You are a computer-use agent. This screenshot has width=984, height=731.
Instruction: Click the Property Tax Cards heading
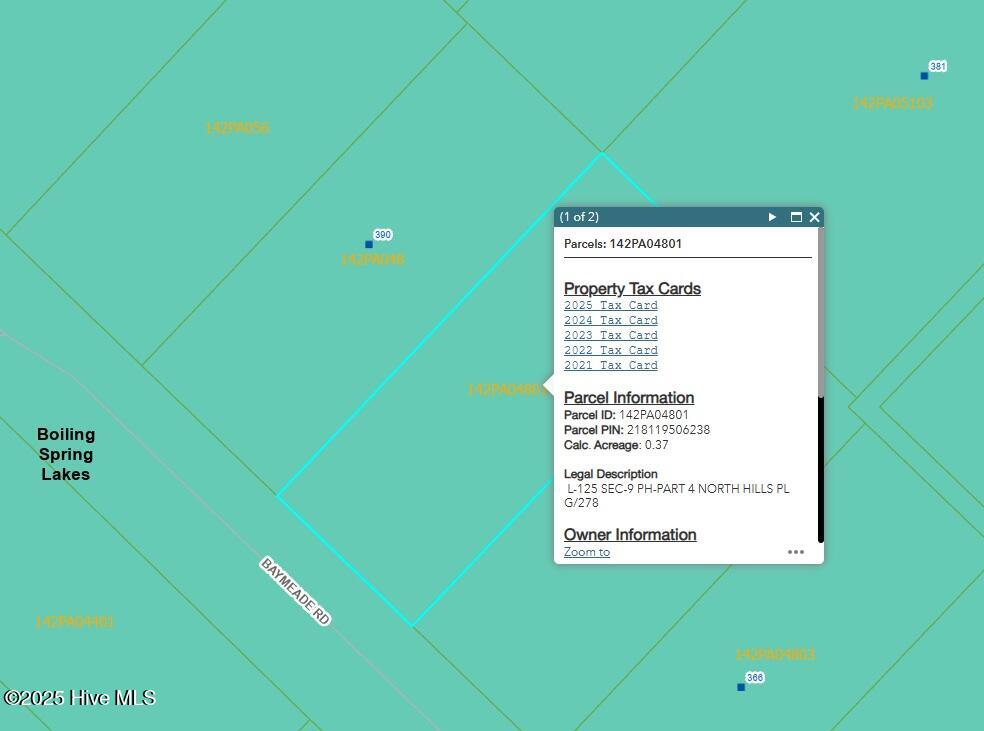[x=632, y=289]
